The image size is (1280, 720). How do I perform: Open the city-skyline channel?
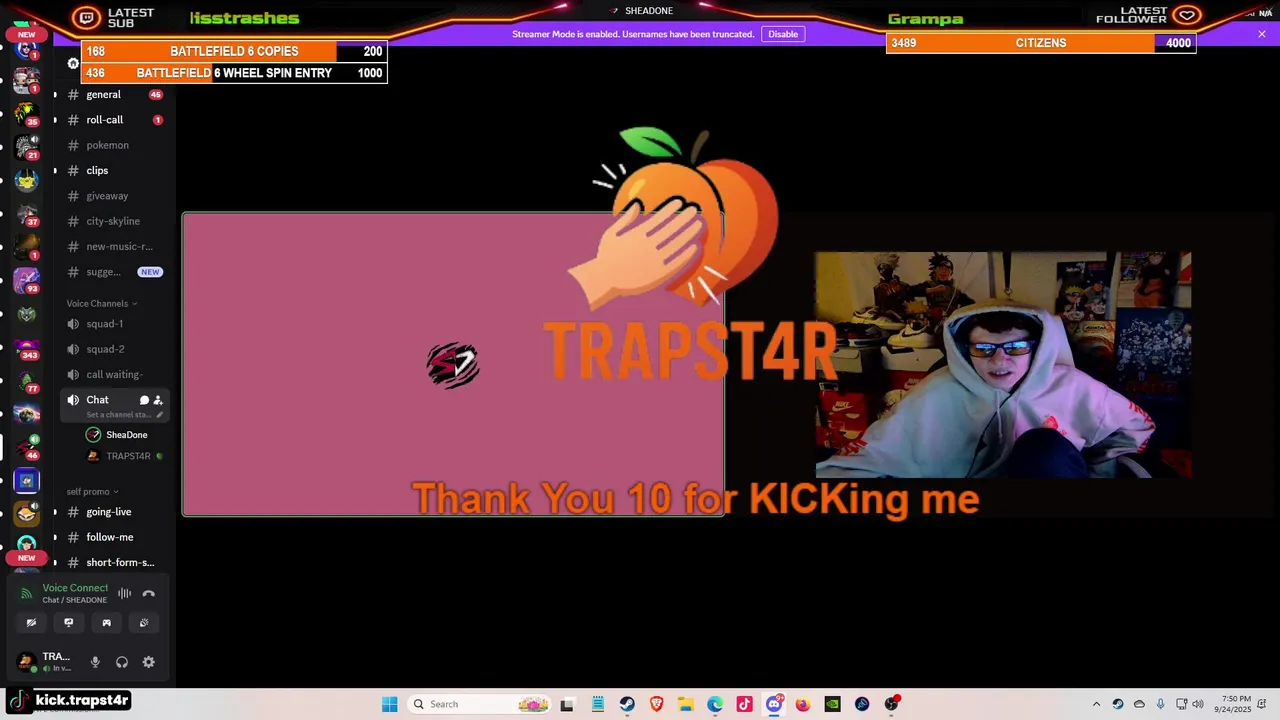click(x=114, y=221)
